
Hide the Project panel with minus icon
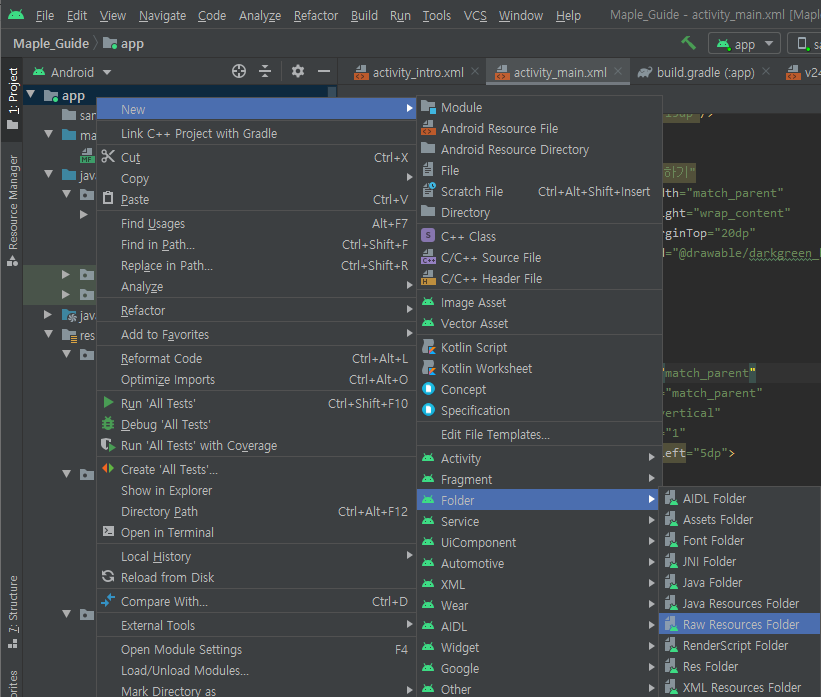[x=324, y=71]
